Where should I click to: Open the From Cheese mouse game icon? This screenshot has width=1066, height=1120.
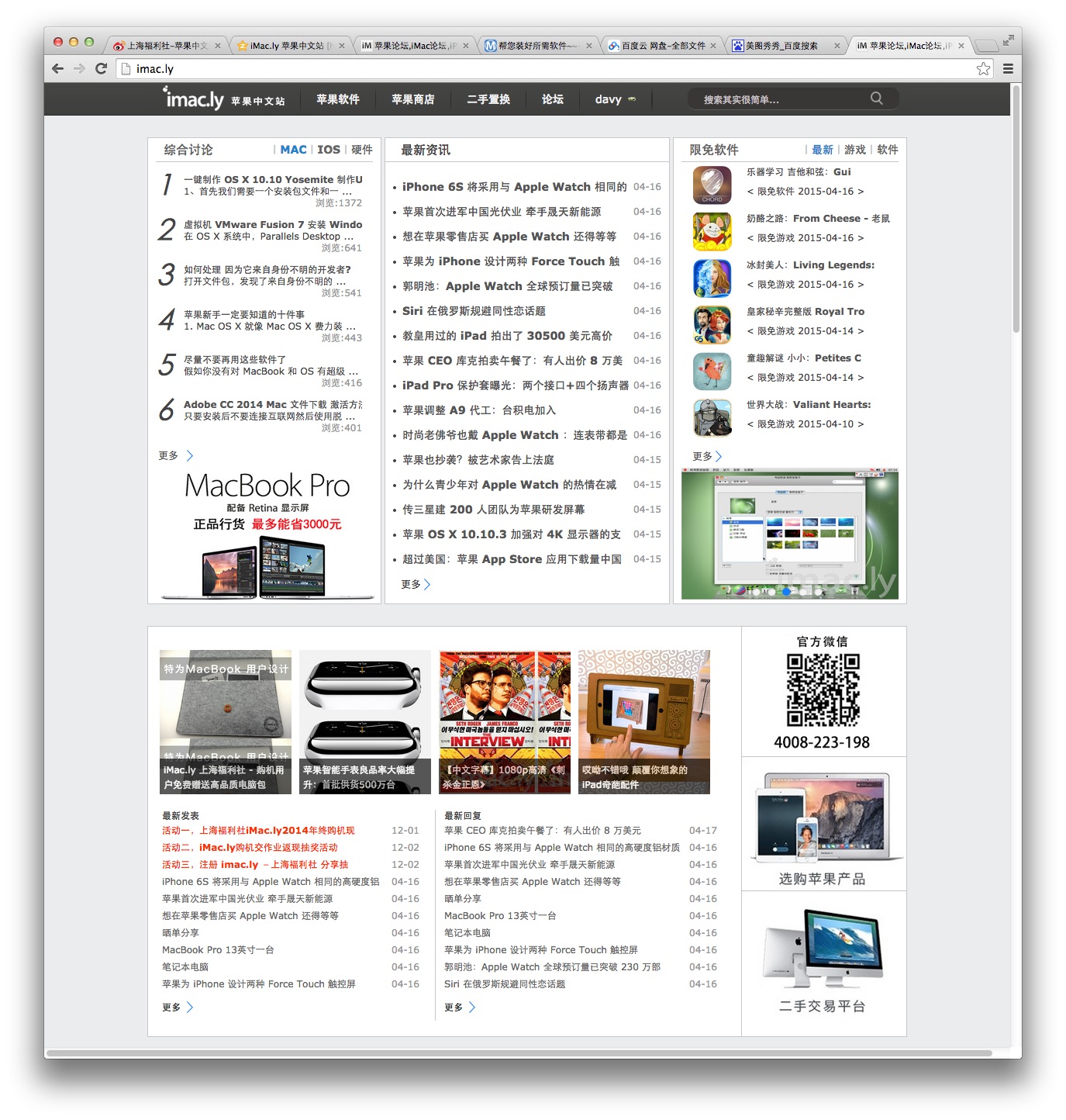[712, 231]
